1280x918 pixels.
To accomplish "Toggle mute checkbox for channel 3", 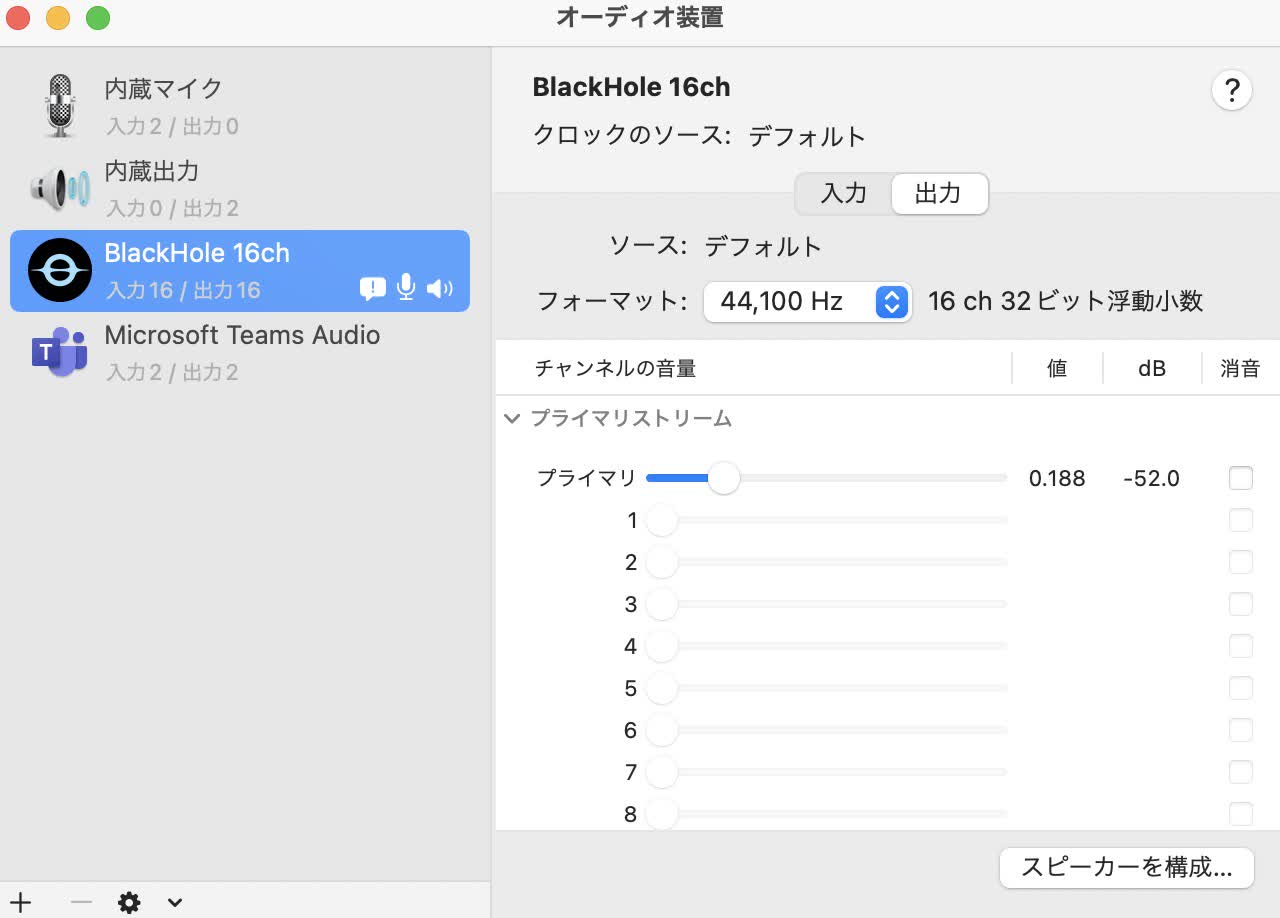I will [1241, 604].
